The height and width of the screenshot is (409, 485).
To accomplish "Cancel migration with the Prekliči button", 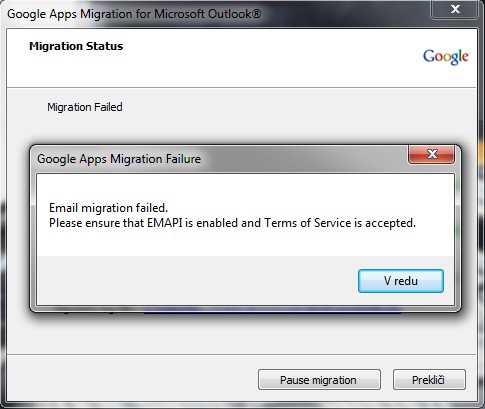I will (429, 380).
